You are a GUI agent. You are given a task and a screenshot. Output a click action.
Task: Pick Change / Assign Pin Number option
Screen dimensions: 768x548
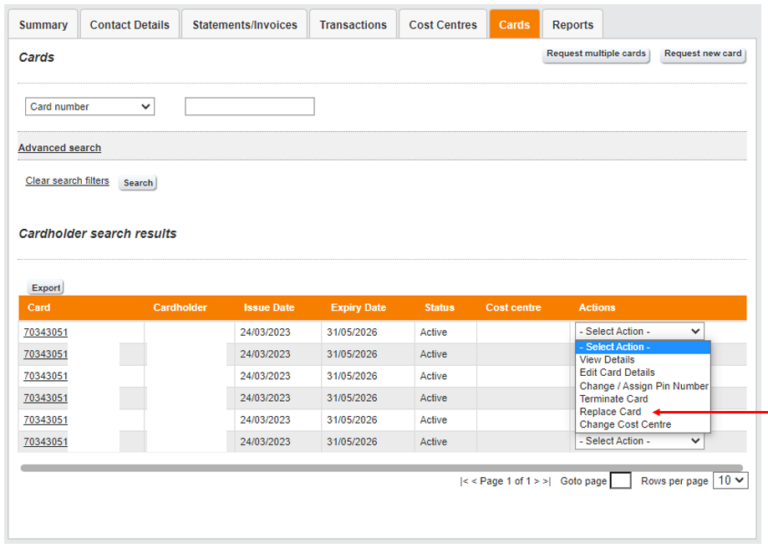643,386
